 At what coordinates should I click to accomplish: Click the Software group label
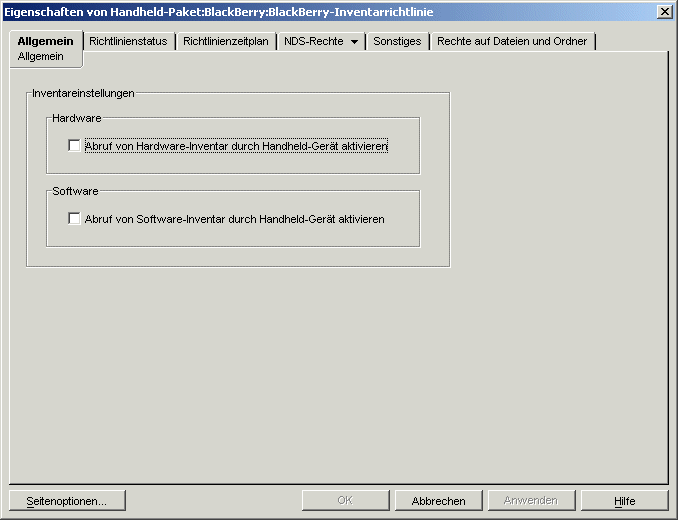pyautogui.click(x=75, y=191)
